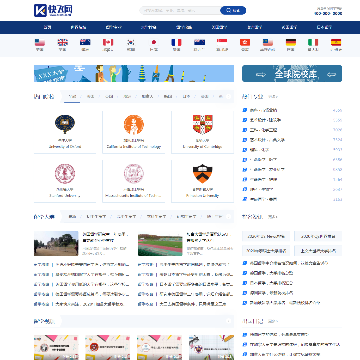Open Massachusetts Institute of Technology card
This screenshot has height=360, width=360.
pyautogui.click(x=134, y=181)
